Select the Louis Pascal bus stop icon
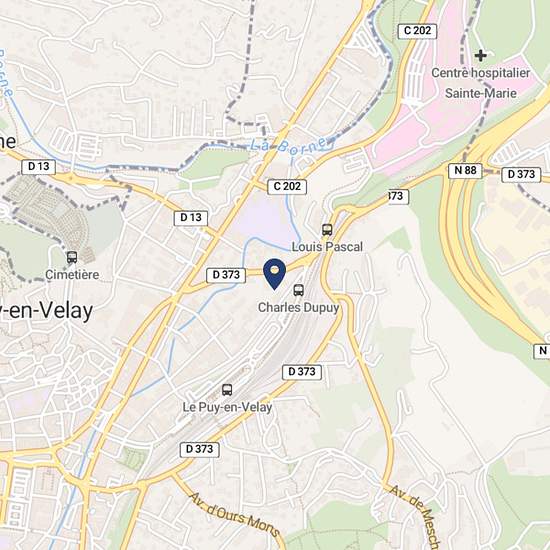The height and width of the screenshot is (550, 550). pyautogui.click(x=327, y=230)
